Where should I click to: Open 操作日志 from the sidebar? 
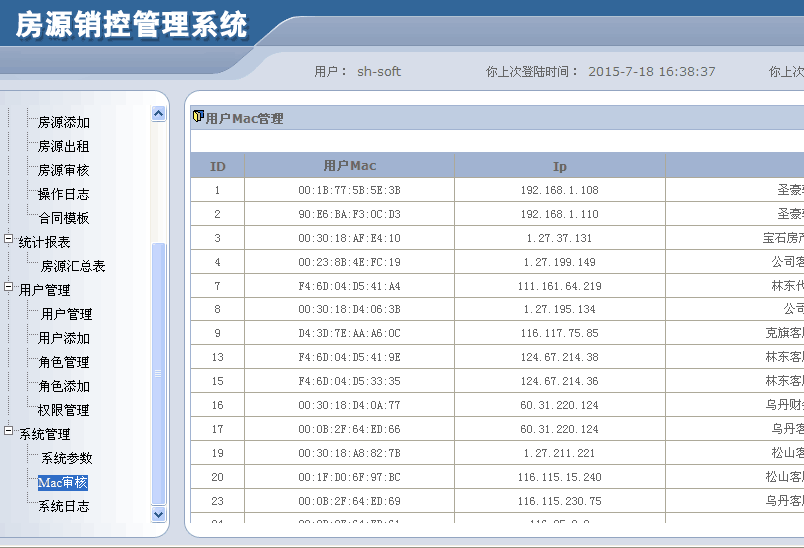click(64, 194)
